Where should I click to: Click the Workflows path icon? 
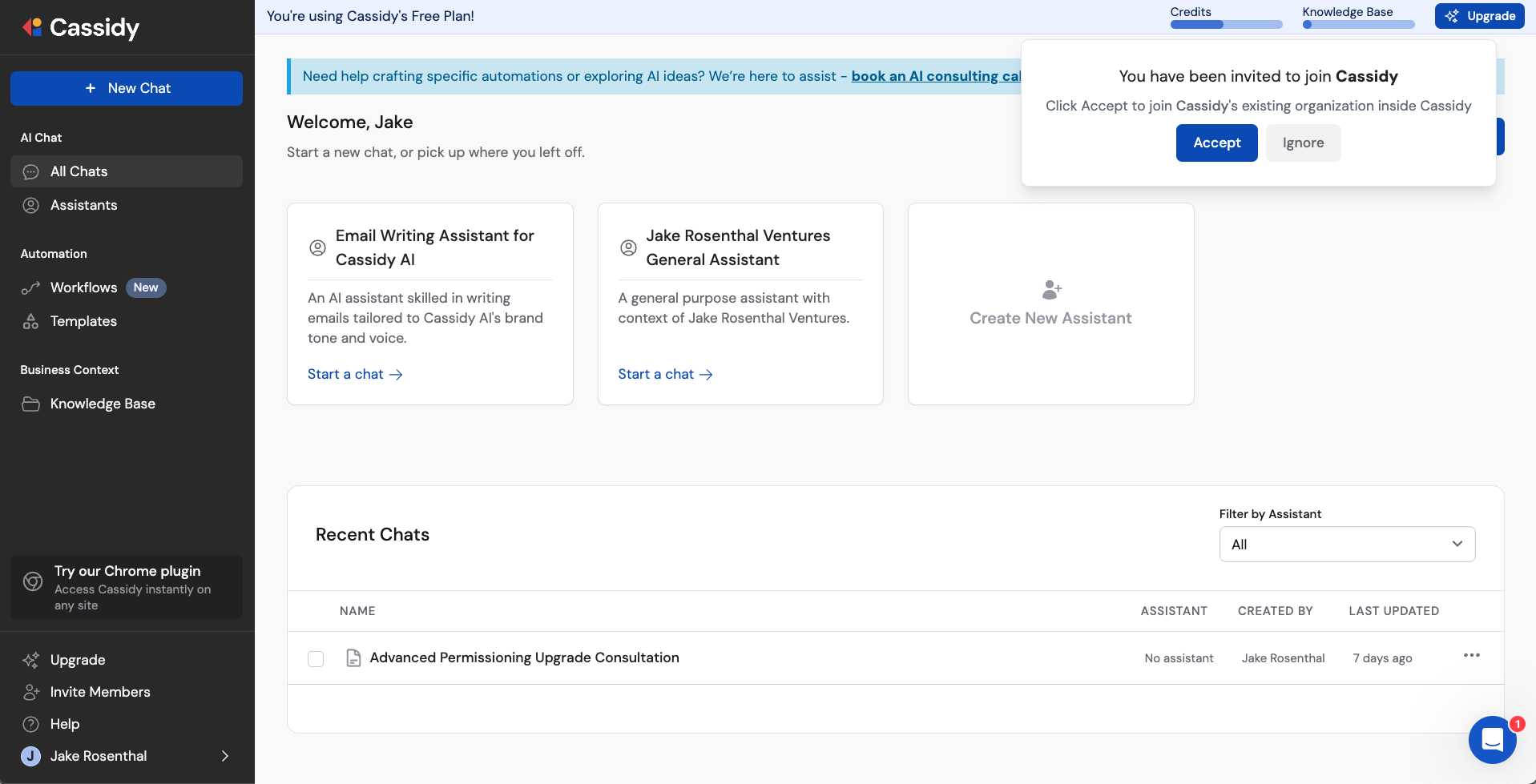coord(31,288)
